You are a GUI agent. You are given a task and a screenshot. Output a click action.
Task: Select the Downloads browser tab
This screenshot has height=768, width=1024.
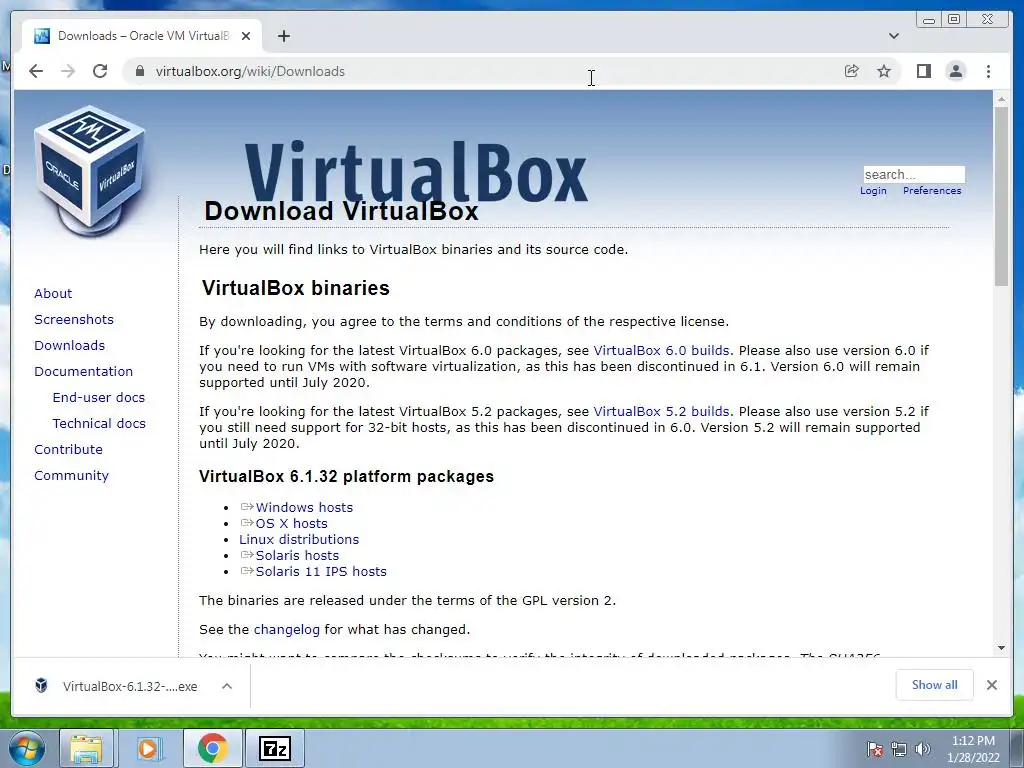pyautogui.click(x=142, y=36)
